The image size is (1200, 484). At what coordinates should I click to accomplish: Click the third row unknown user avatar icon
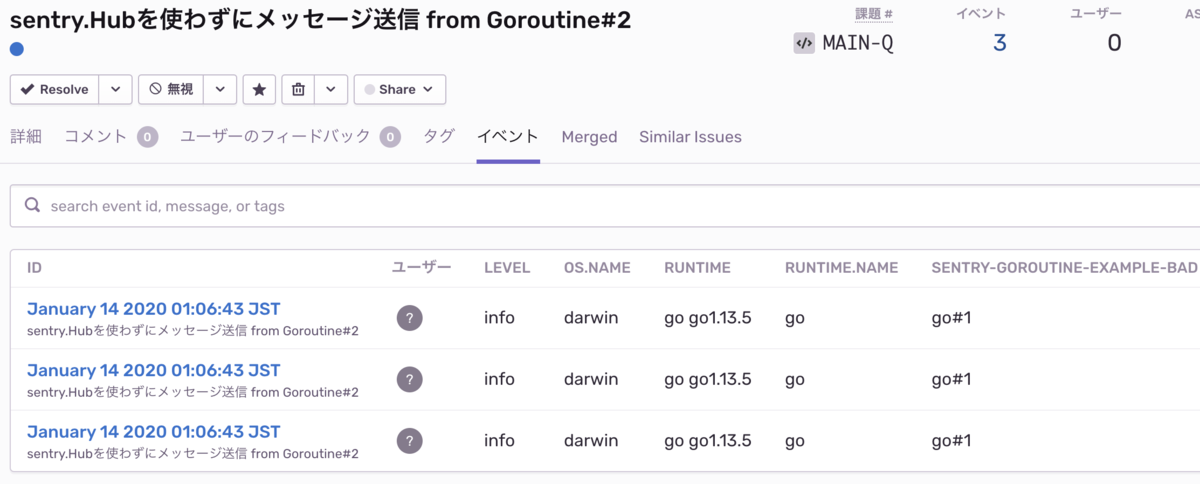[410, 440]
